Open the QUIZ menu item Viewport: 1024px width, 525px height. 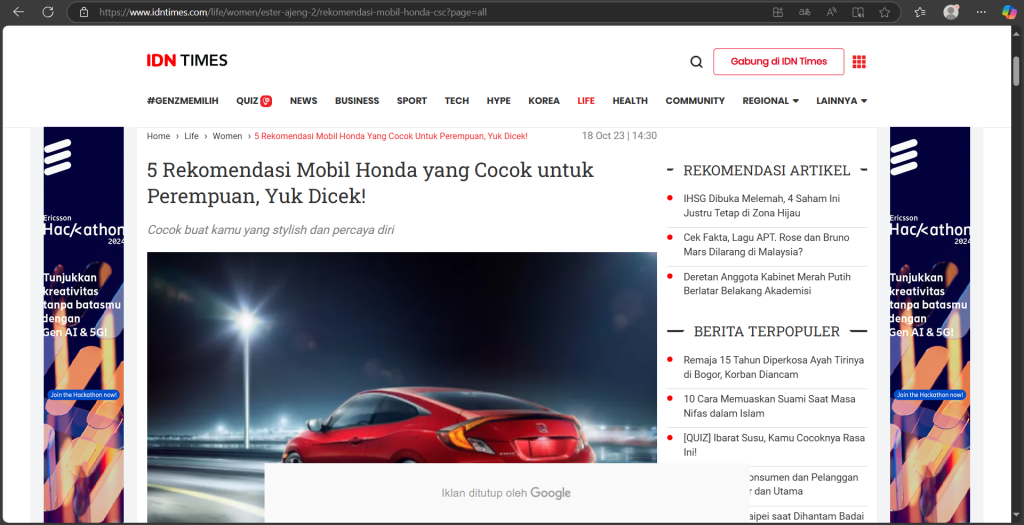pos(253,101)
